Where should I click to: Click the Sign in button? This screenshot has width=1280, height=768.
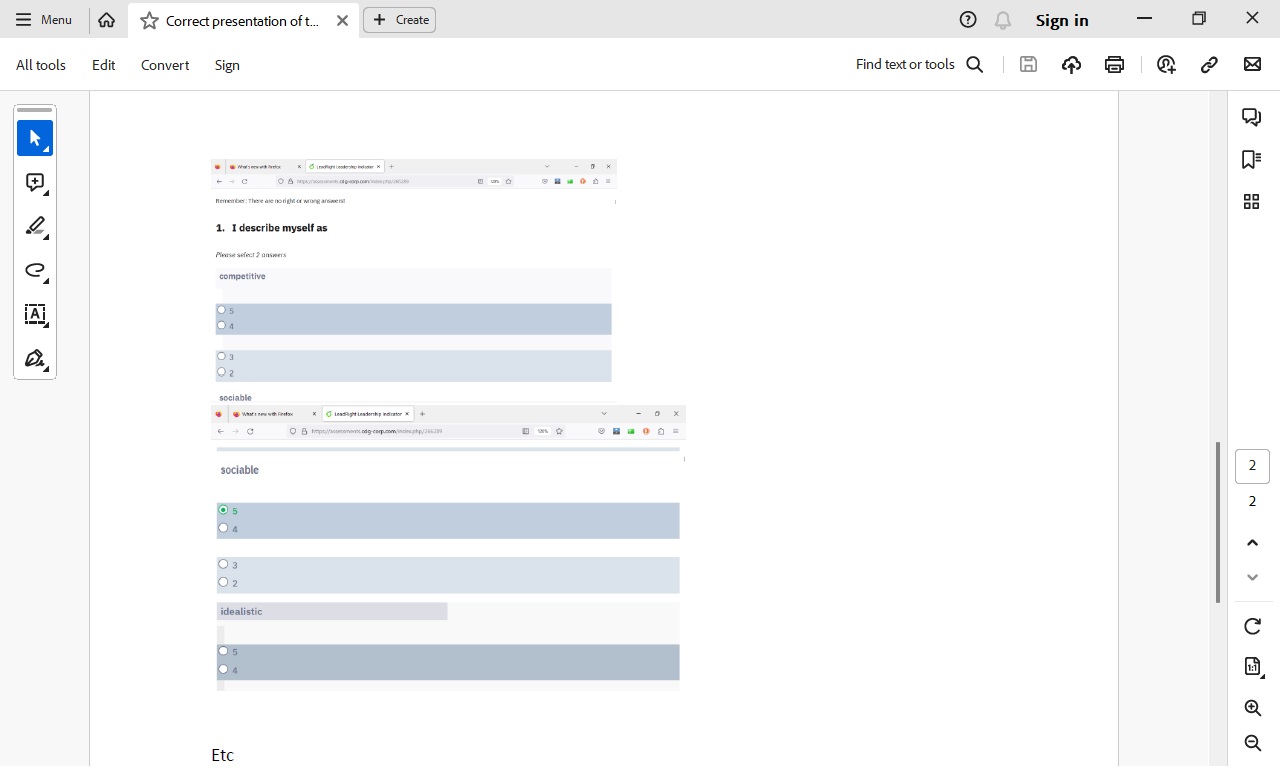point(1062,20)
